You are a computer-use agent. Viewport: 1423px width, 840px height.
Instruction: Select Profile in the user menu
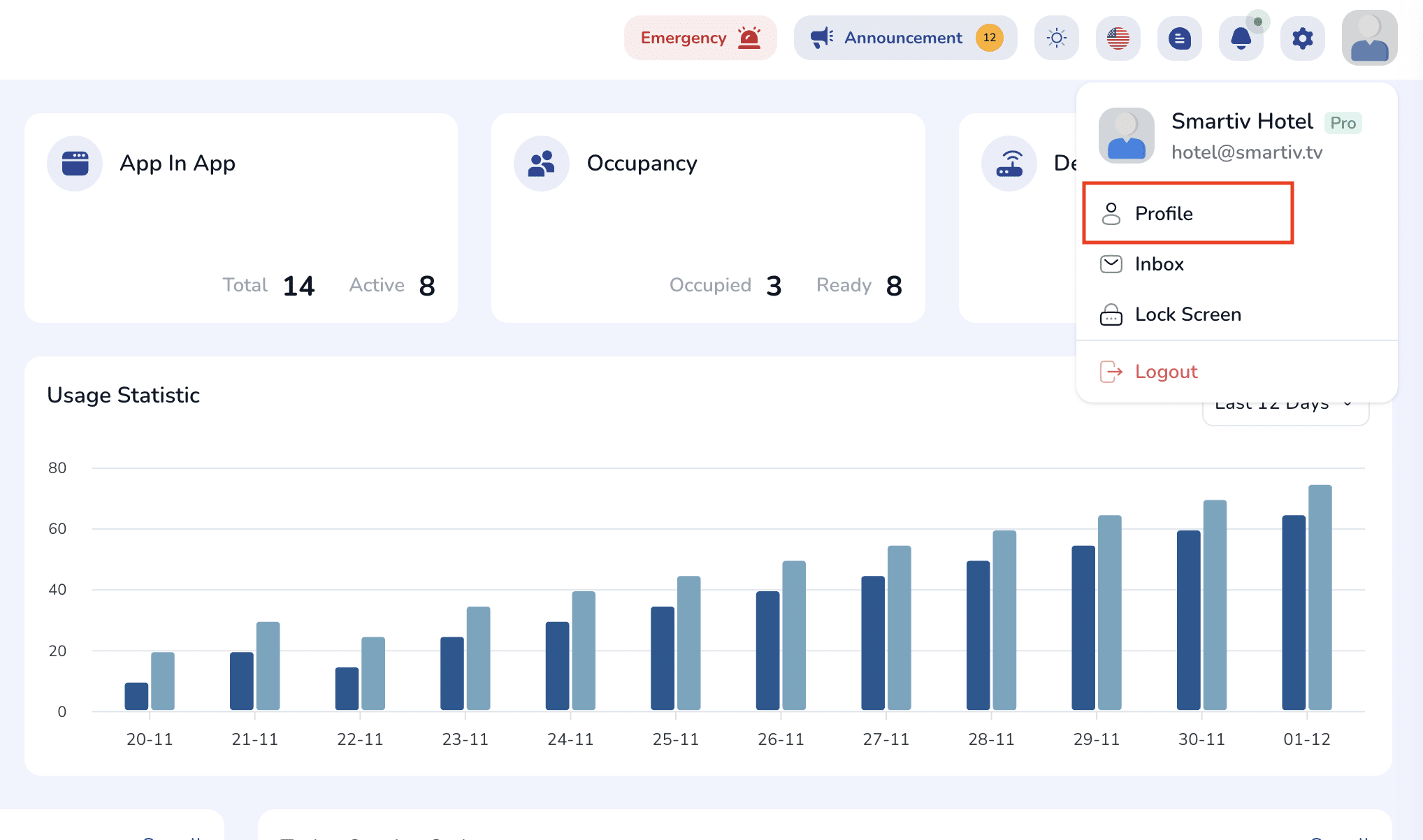(x=1188, y=213)
